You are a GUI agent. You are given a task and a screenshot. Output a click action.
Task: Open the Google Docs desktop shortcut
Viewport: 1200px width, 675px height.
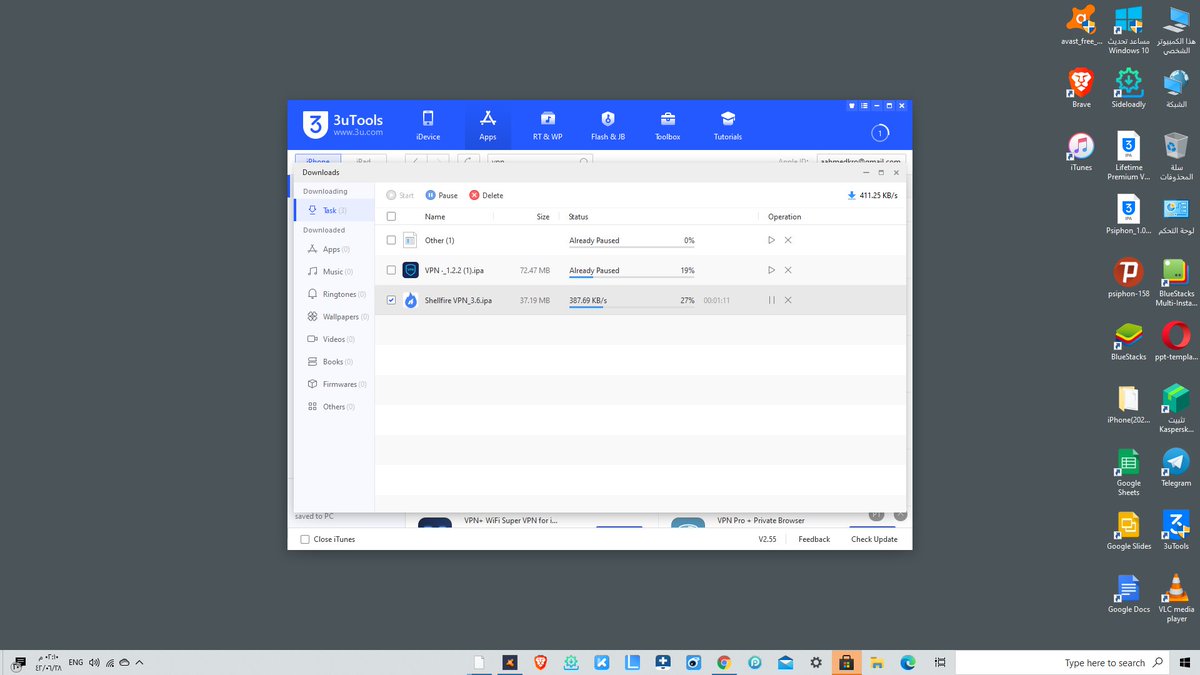1128,593
